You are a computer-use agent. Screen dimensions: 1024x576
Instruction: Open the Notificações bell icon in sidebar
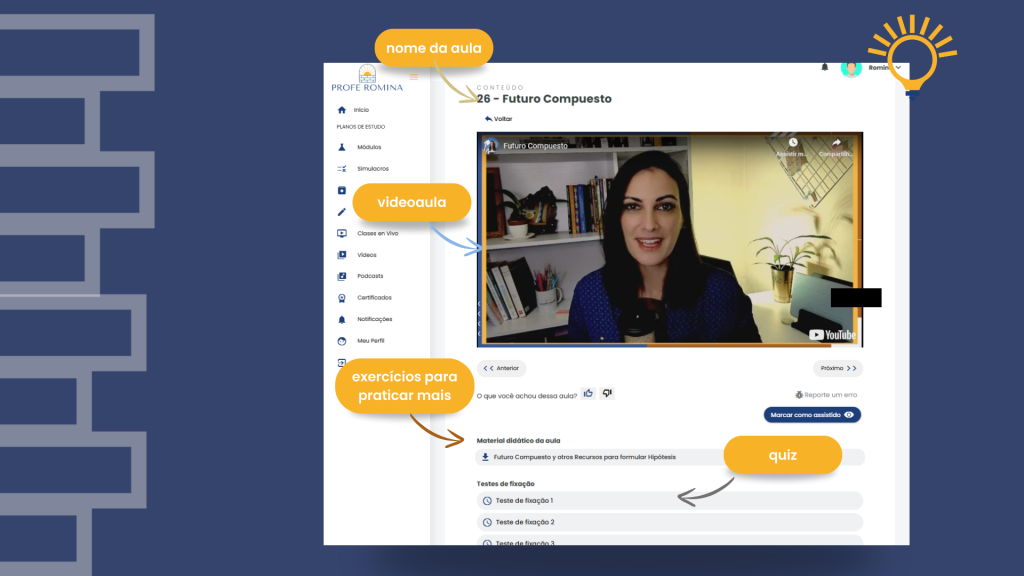(342, 319)
